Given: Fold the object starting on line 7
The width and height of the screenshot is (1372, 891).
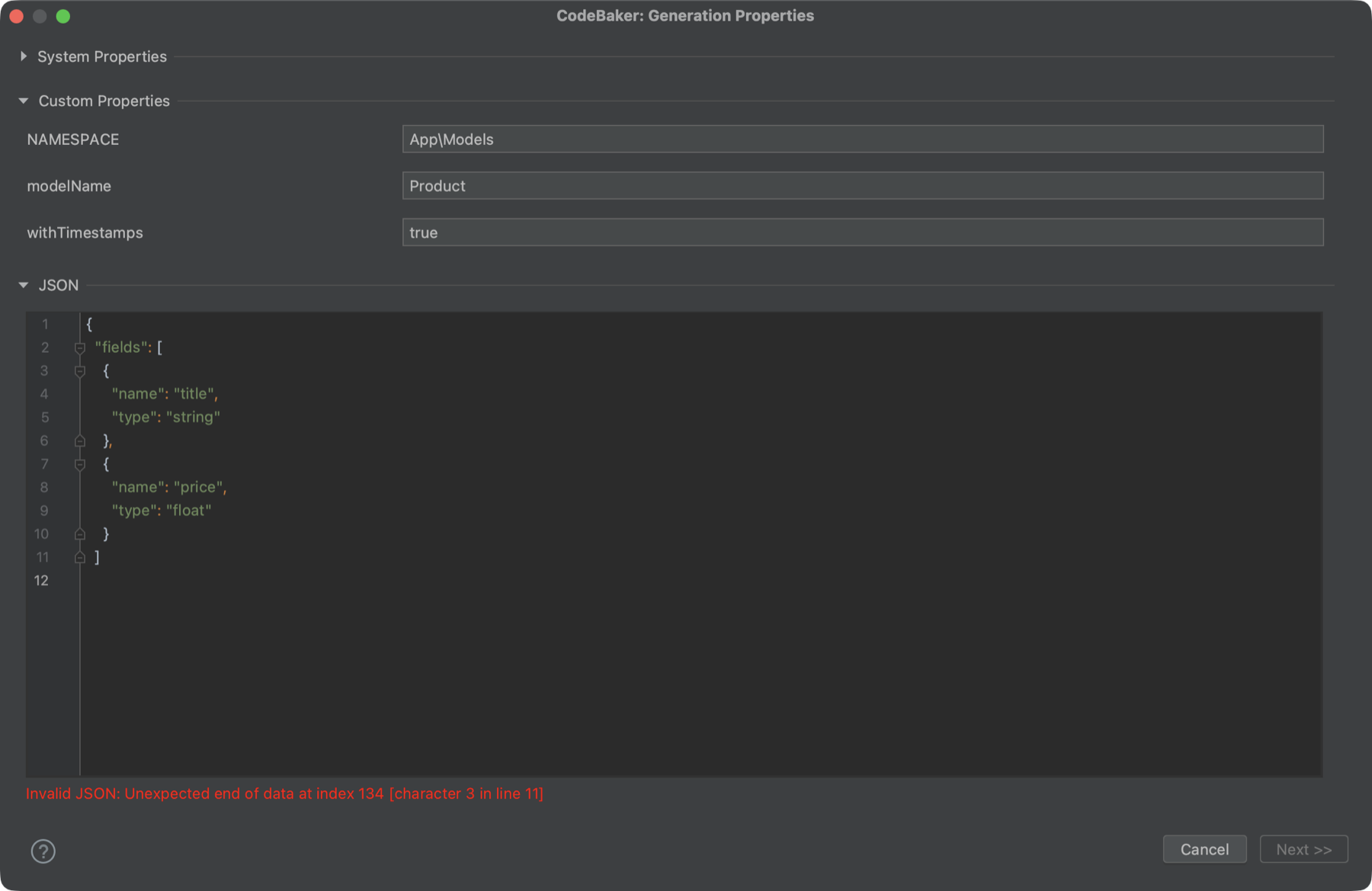Looking at the screenshot, I should [x=80, y=464].
